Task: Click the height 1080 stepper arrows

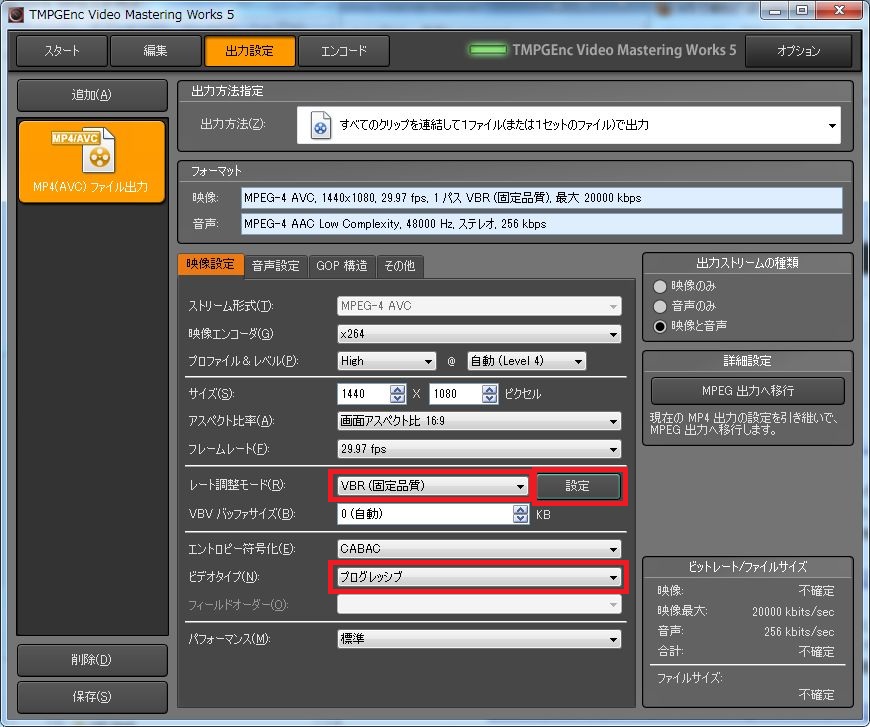Action: pos(490,394)
